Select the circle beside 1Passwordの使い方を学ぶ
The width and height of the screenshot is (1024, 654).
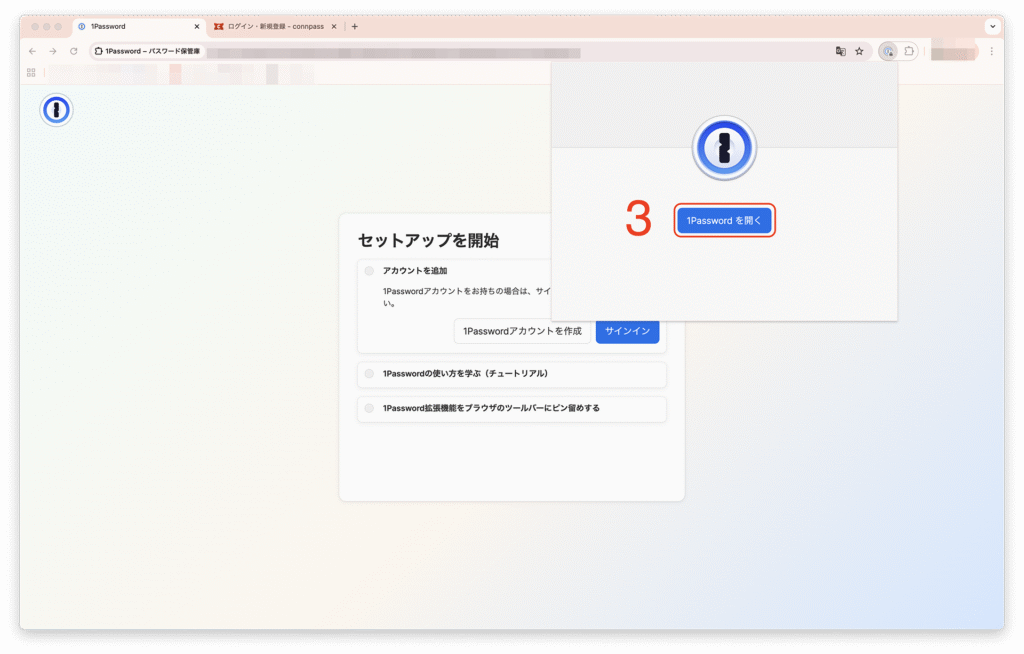(370, 374)
